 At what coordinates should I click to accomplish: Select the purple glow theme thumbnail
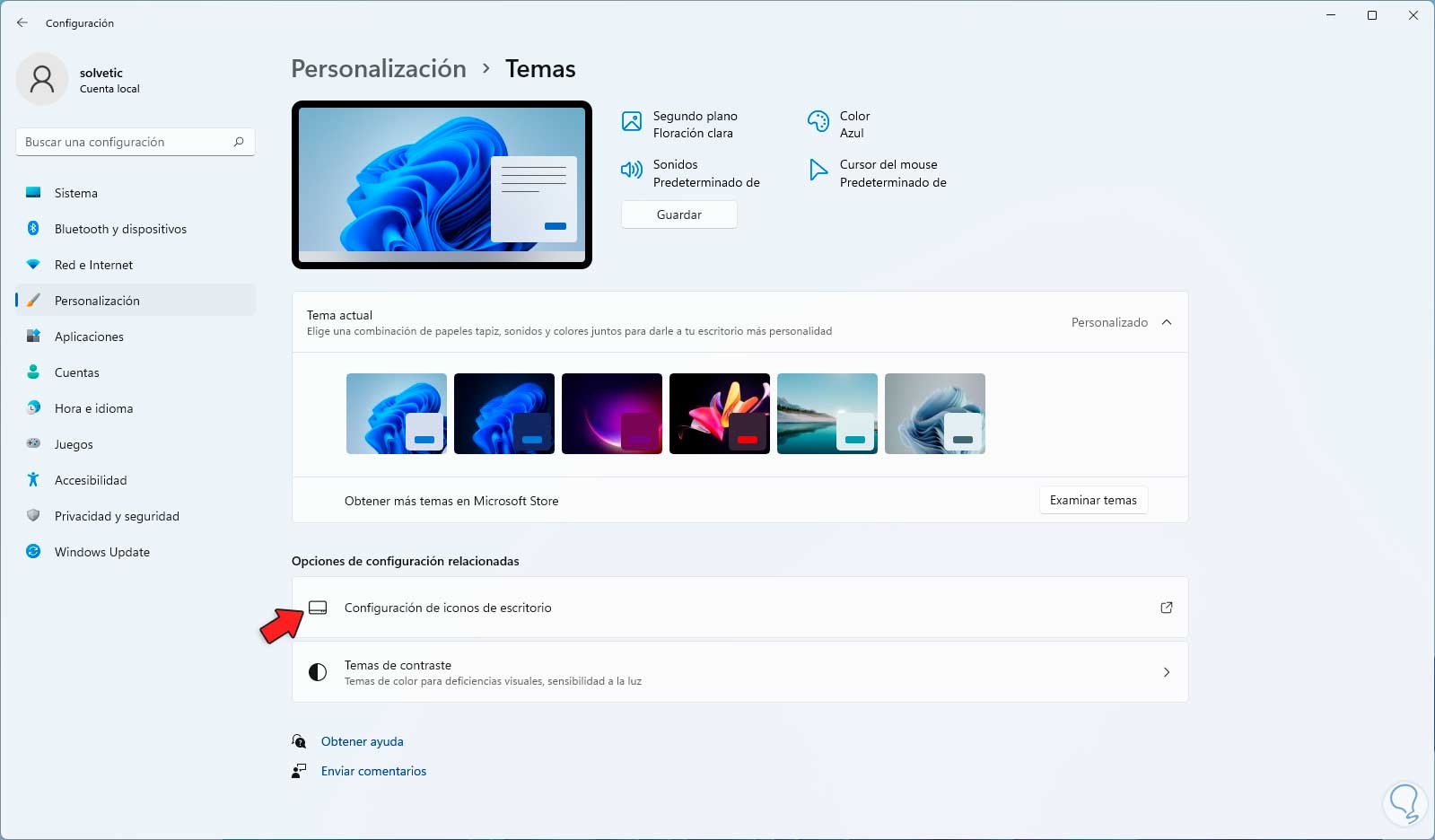click(x=612, y=414)
